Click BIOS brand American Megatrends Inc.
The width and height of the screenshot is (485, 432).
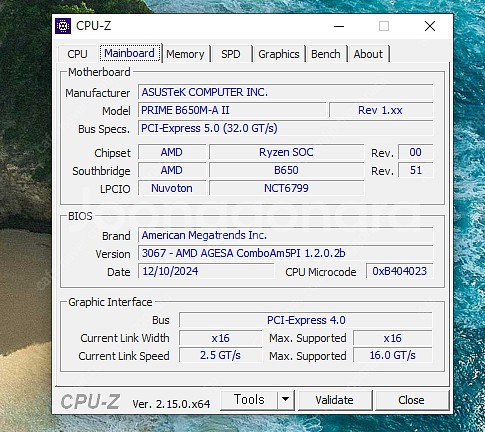[286, 235]
